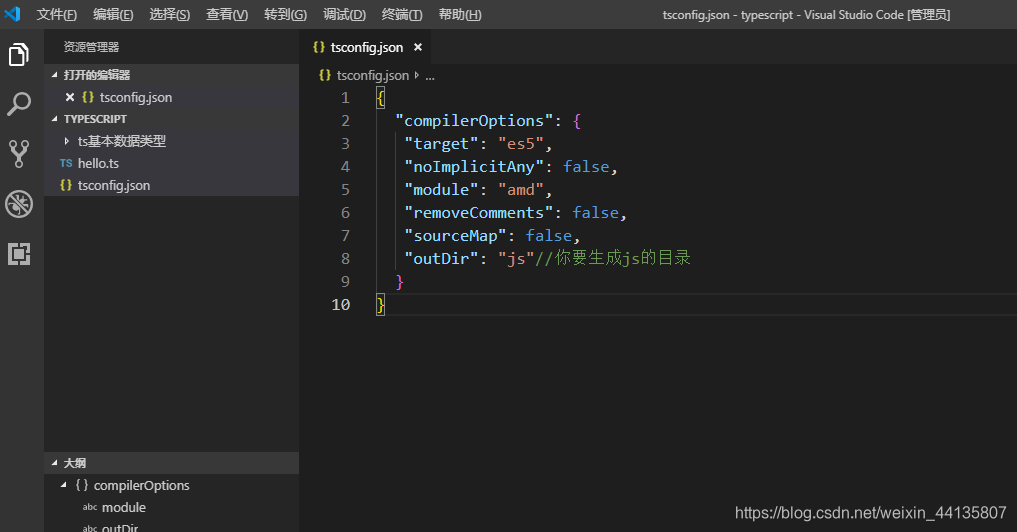Click the "target" key on line 3
The width and height of the screenshot is (1017, 532).
click(441, 143)
